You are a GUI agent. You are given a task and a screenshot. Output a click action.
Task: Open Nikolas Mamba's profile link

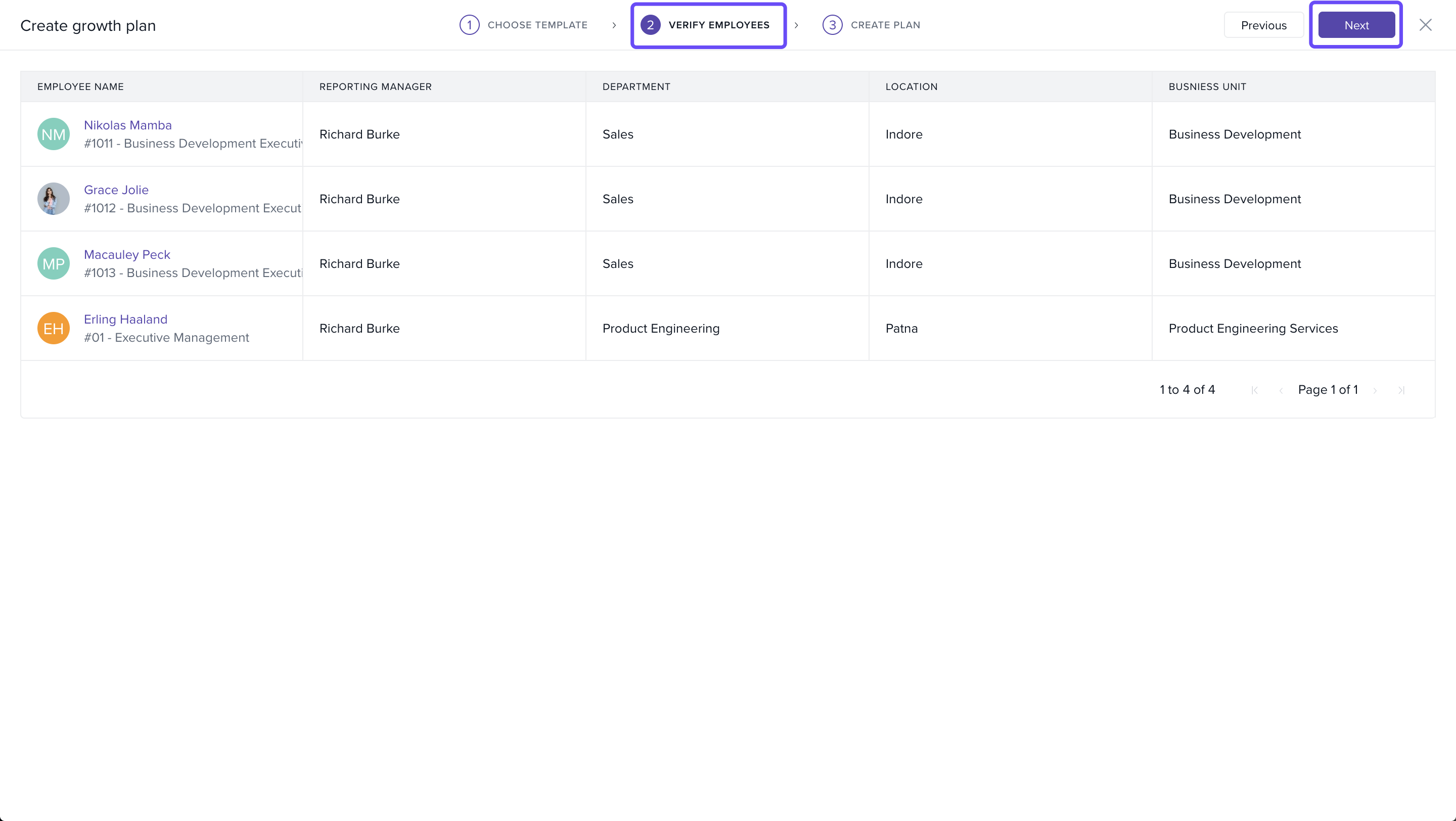point(128,125)
